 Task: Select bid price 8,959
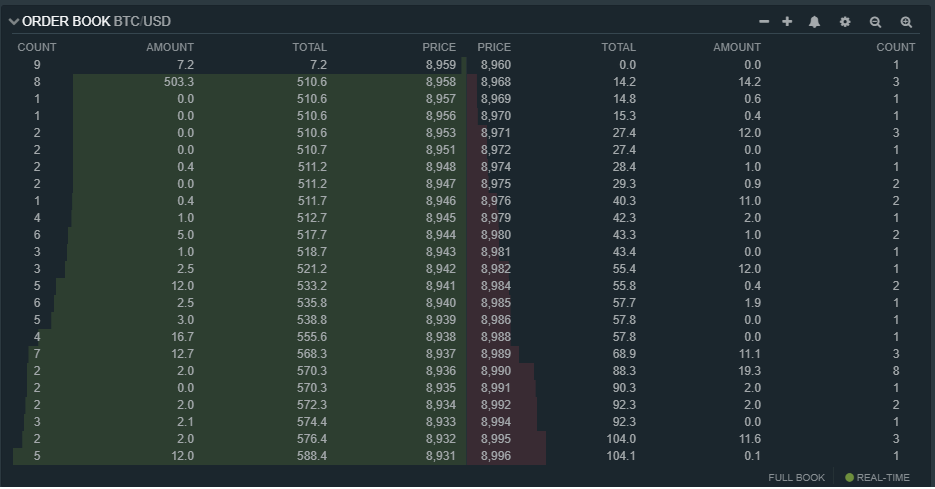pyautogui.click(x=440, y=65)
